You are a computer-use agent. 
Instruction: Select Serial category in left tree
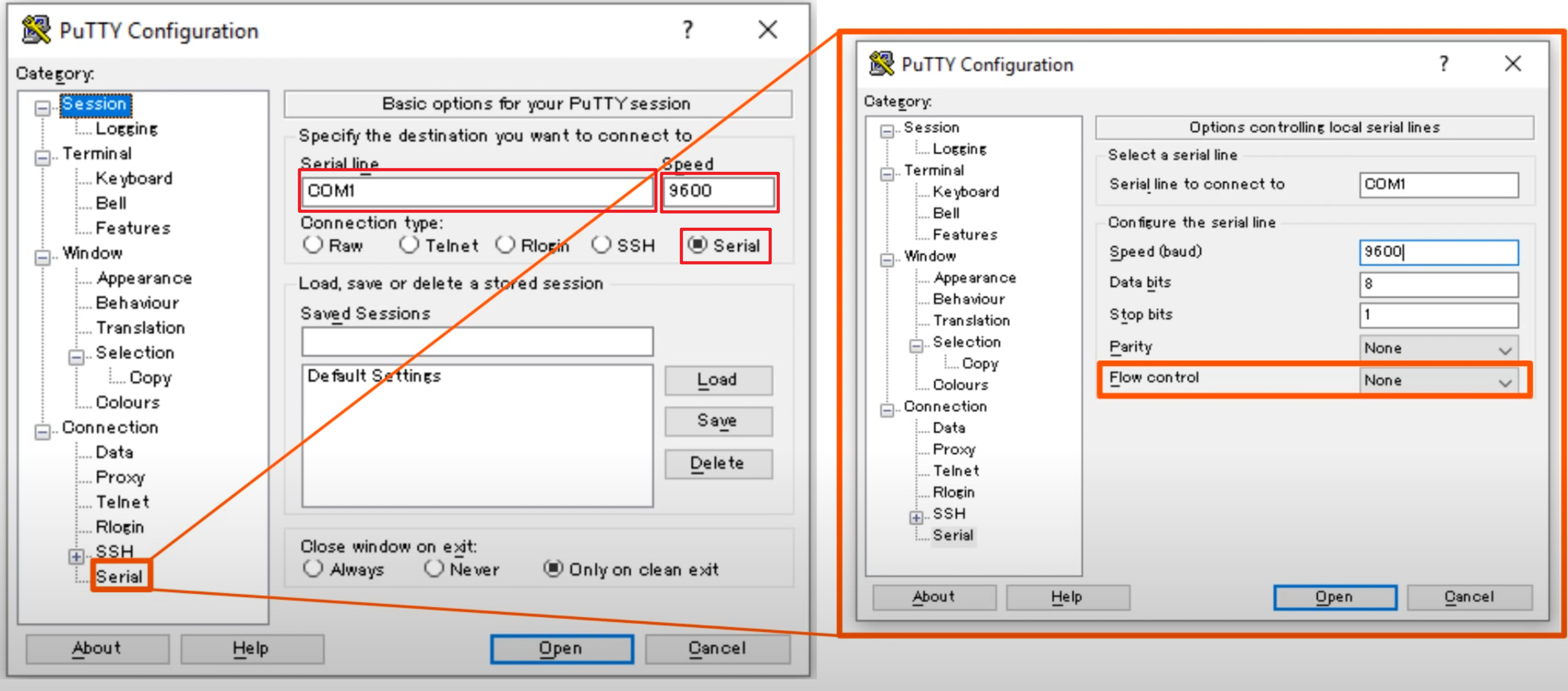click(x=119, y=577)
